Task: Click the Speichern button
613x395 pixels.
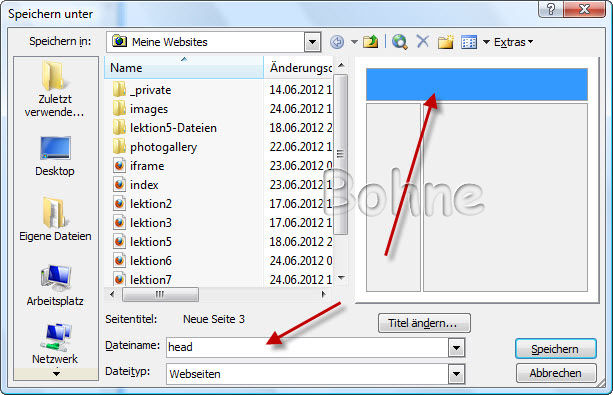Action: click(556, 349)
